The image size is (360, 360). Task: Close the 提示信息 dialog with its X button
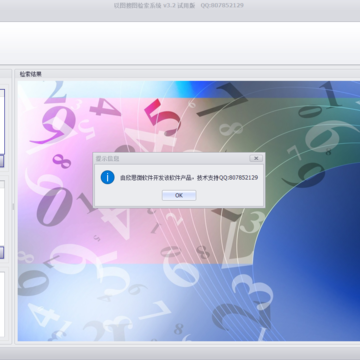[x=256, y=158]
